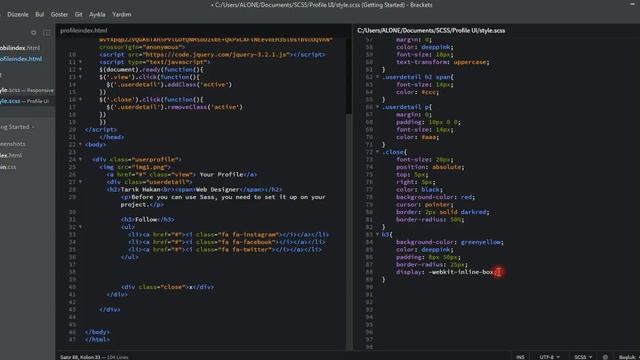Click 'Your Profile' link text on line 26
640x360 pixels.
click(221, 174)
